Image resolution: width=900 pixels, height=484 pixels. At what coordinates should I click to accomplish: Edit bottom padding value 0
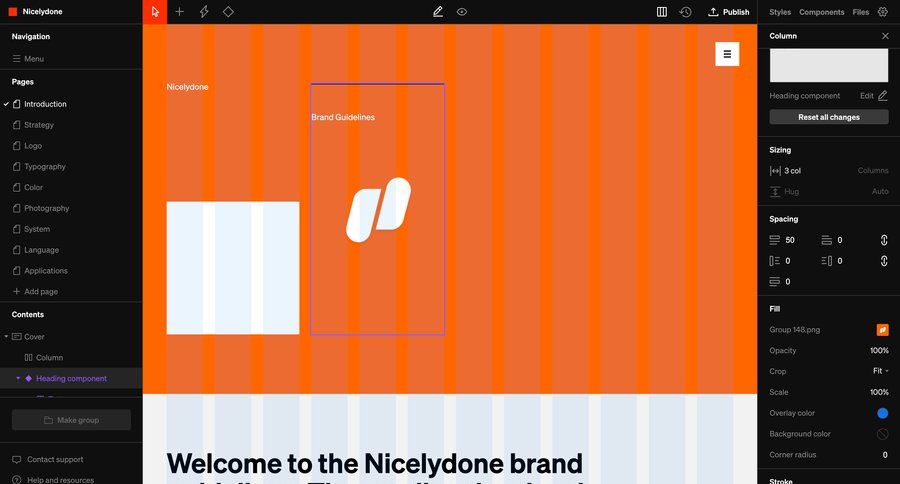840,240
